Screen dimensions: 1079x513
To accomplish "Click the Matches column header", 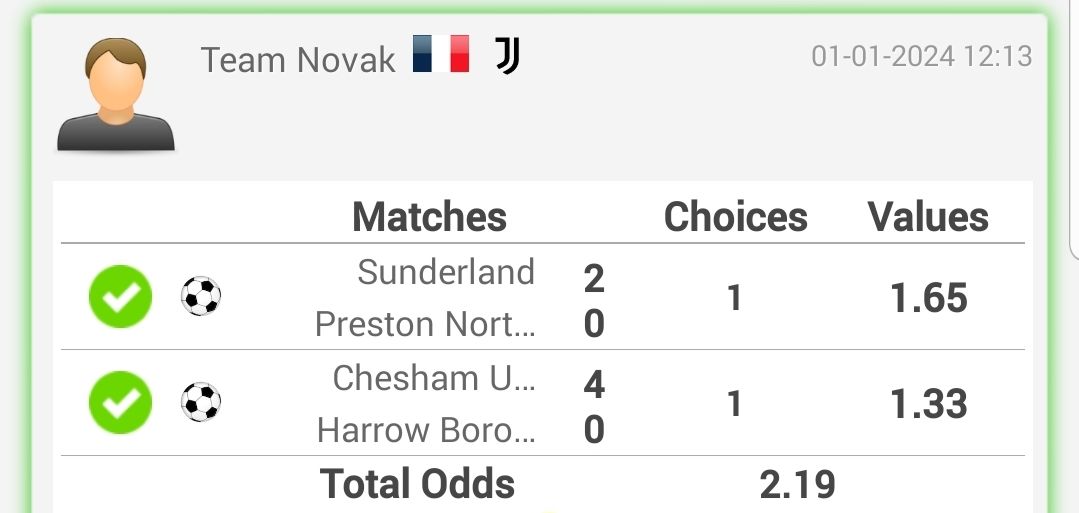I will 429,216.
